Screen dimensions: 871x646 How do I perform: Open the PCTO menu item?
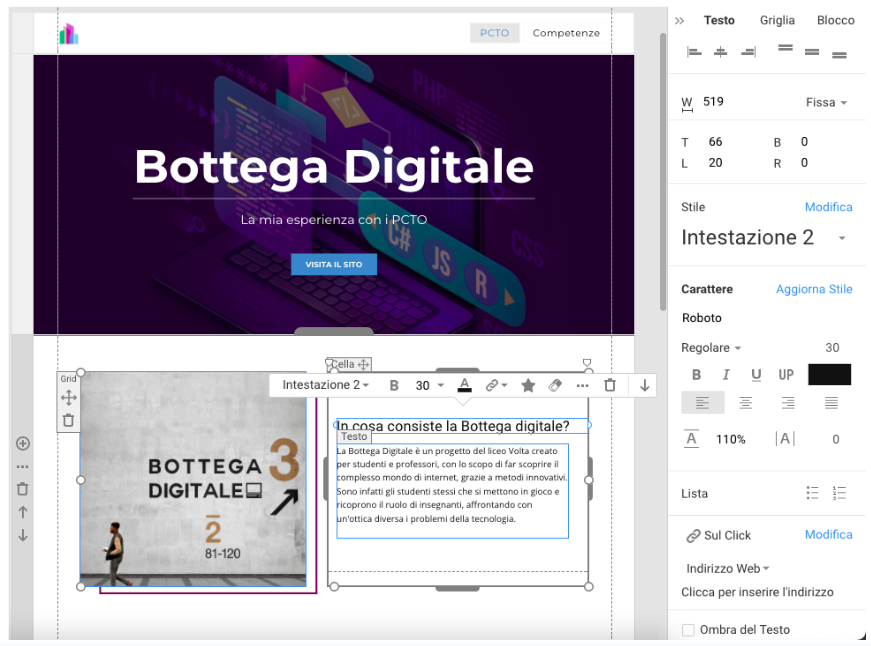point(494,33)
